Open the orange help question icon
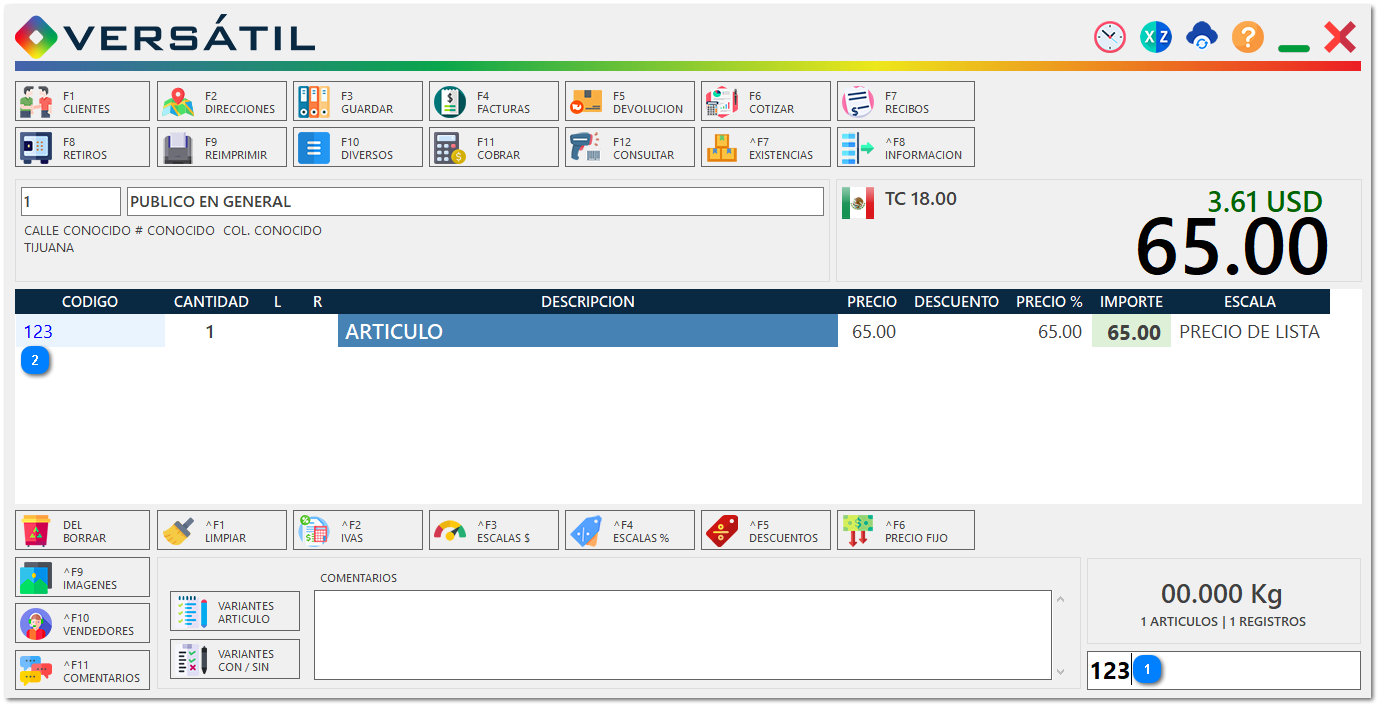Image resolution: width=1380 pixels, height=707 pixels. pos(1247,38)
